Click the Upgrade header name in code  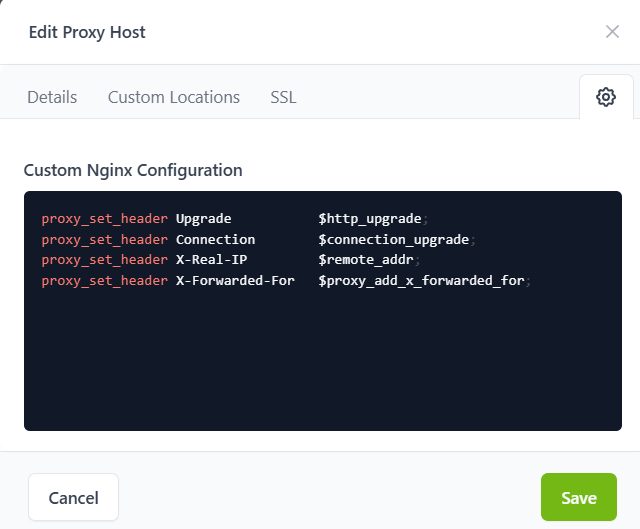[x=203, y=219]
